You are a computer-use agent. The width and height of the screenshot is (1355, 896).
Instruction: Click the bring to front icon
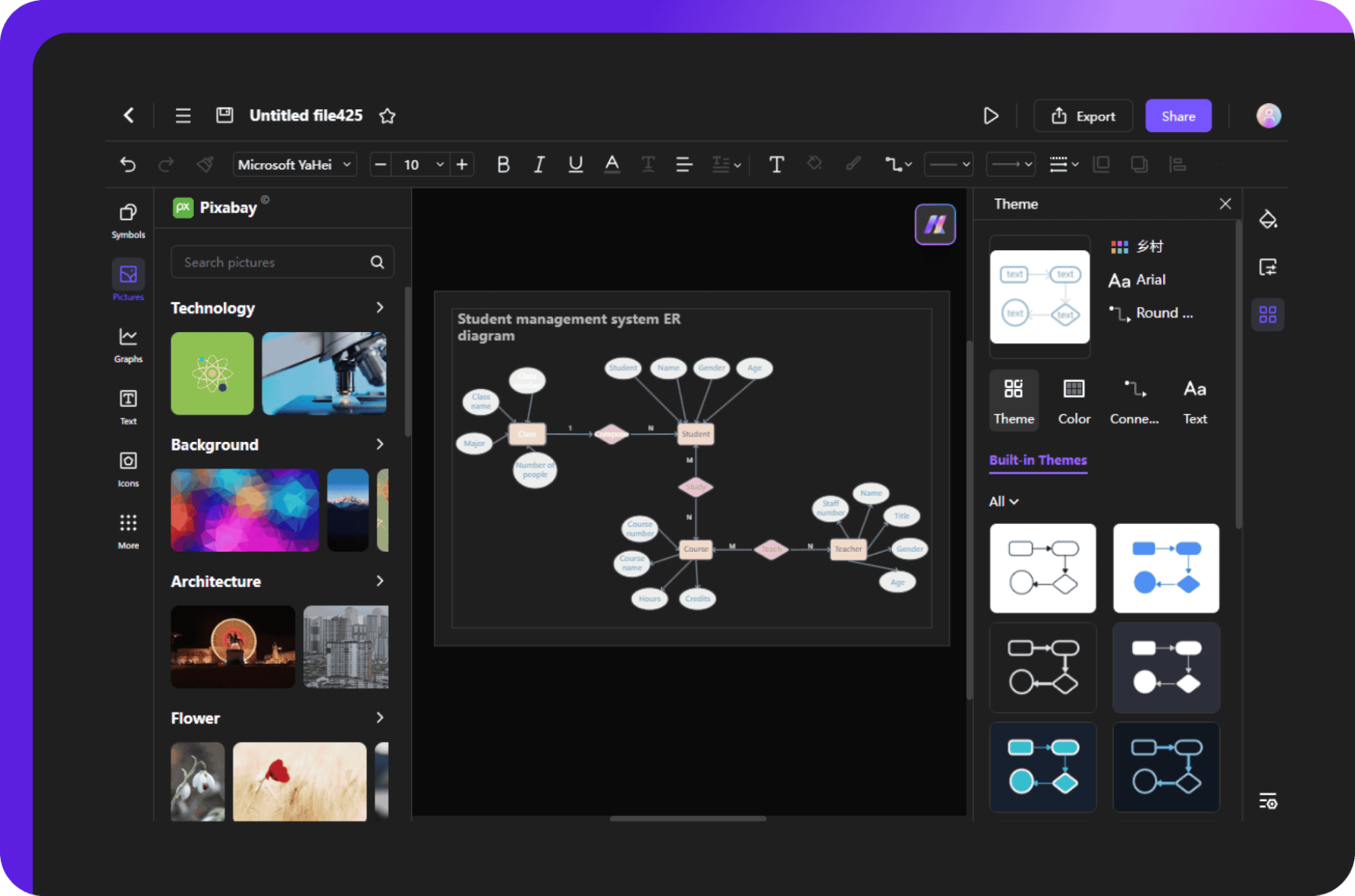click(1101, 164)
